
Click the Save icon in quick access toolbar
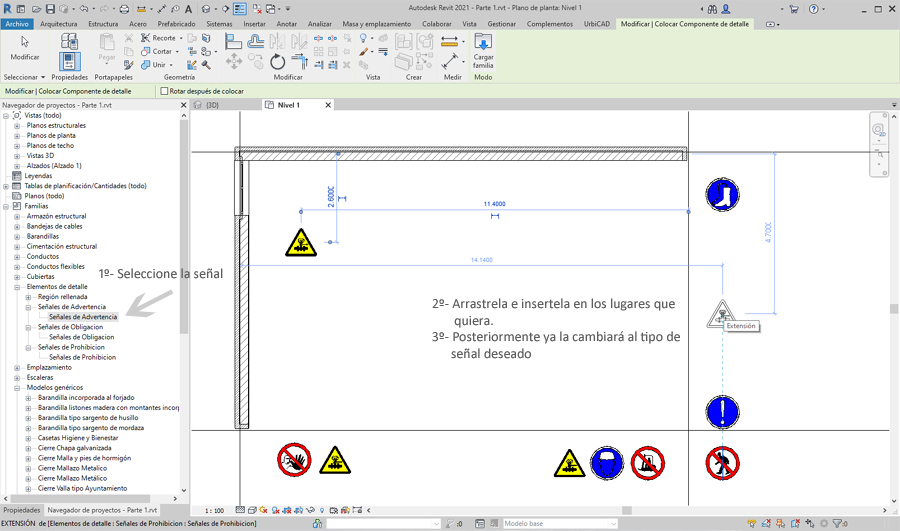click(50, 9)
